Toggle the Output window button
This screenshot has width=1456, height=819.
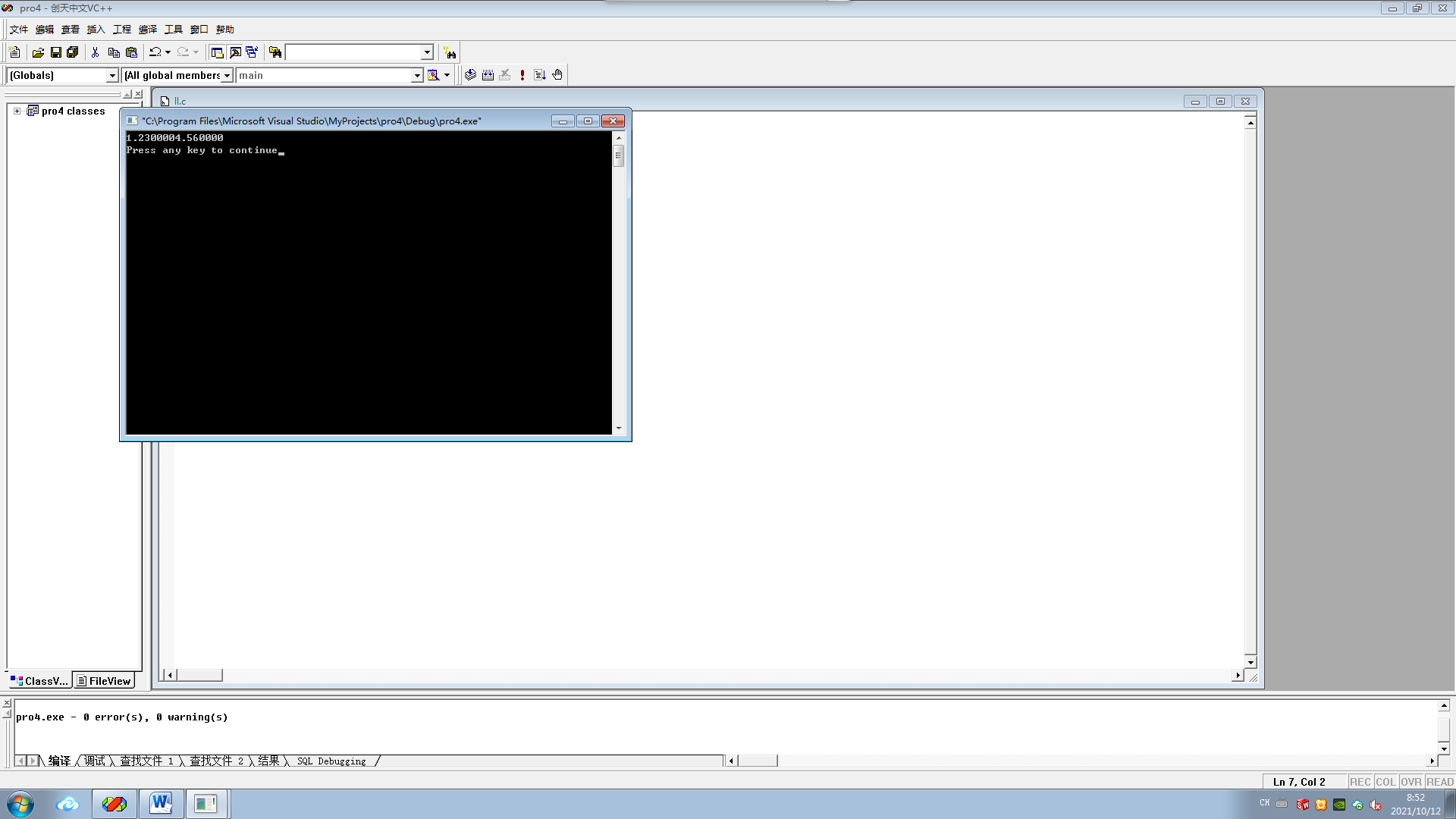click(x=235, y=52)
